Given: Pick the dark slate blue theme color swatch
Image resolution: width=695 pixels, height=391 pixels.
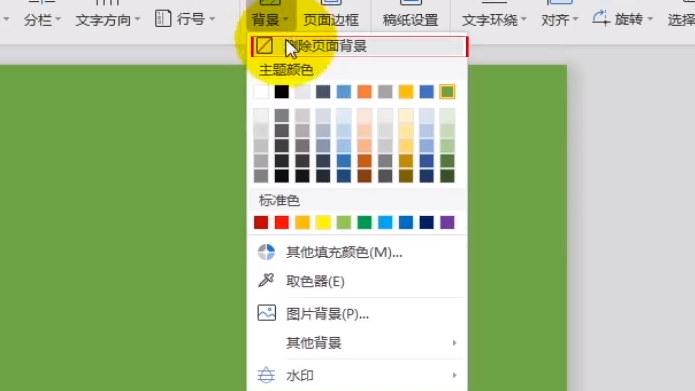Looking at the screenshot, I should [x=323, y=92].
